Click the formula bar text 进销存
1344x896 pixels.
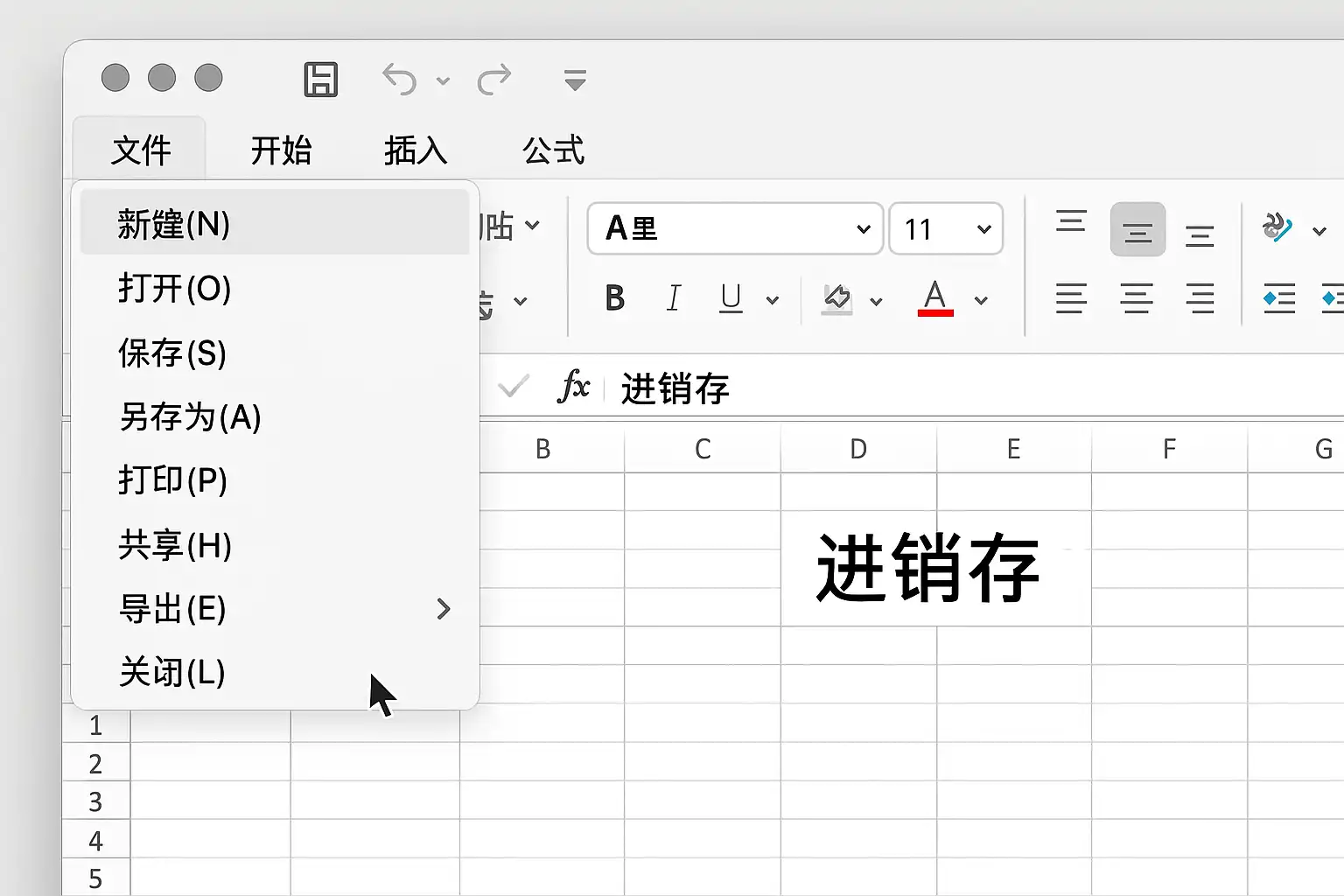(675, 388)
